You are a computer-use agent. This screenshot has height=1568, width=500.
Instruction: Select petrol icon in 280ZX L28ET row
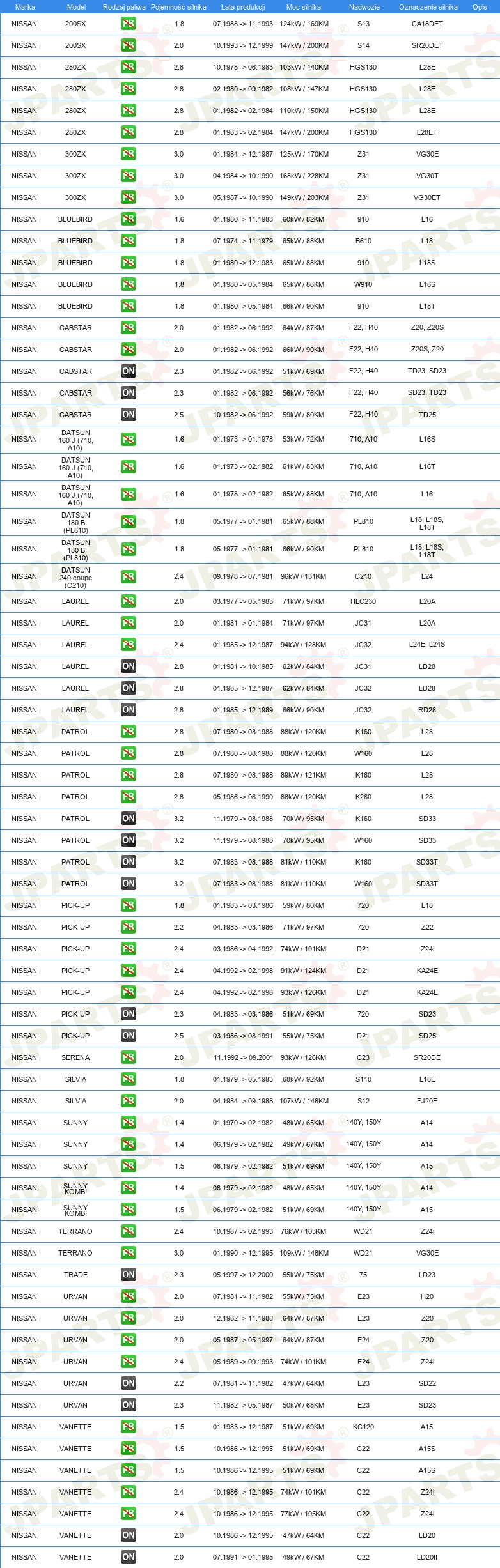pos(129,132)
